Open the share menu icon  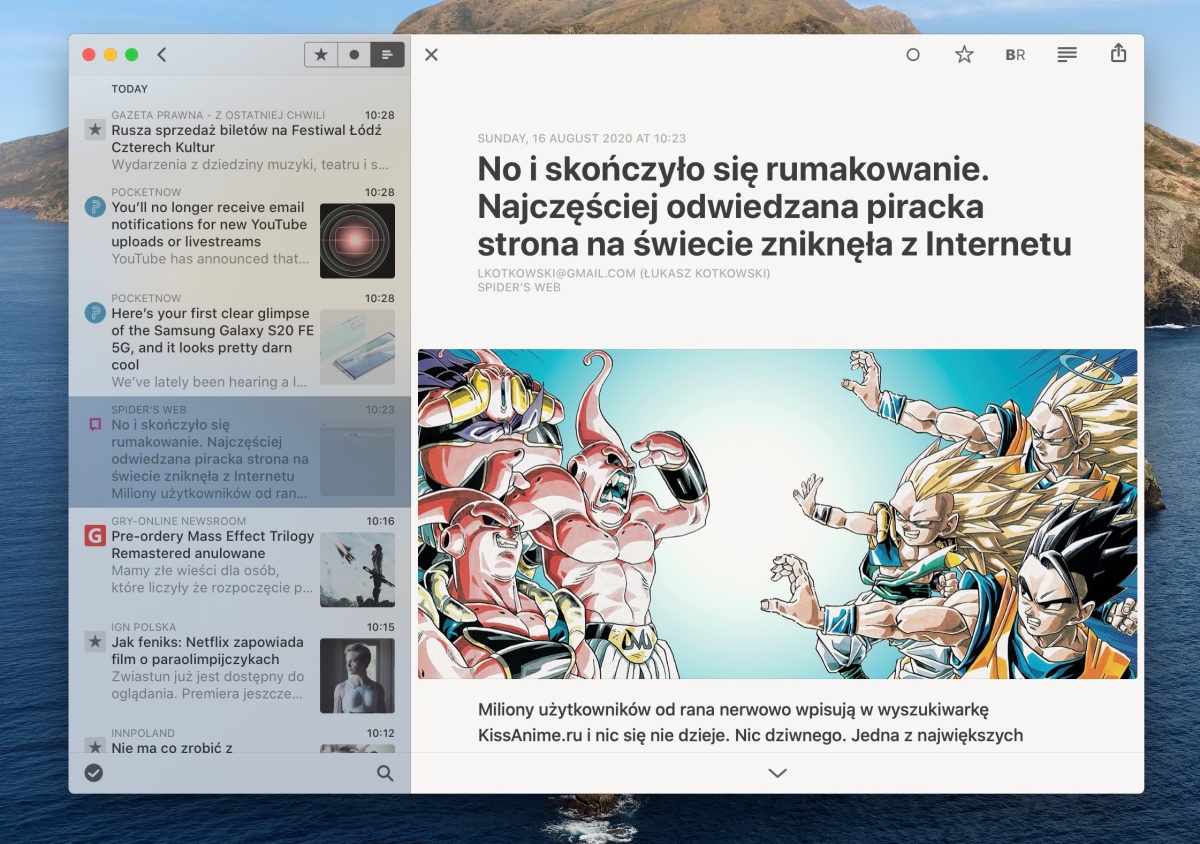point(1119,53)
